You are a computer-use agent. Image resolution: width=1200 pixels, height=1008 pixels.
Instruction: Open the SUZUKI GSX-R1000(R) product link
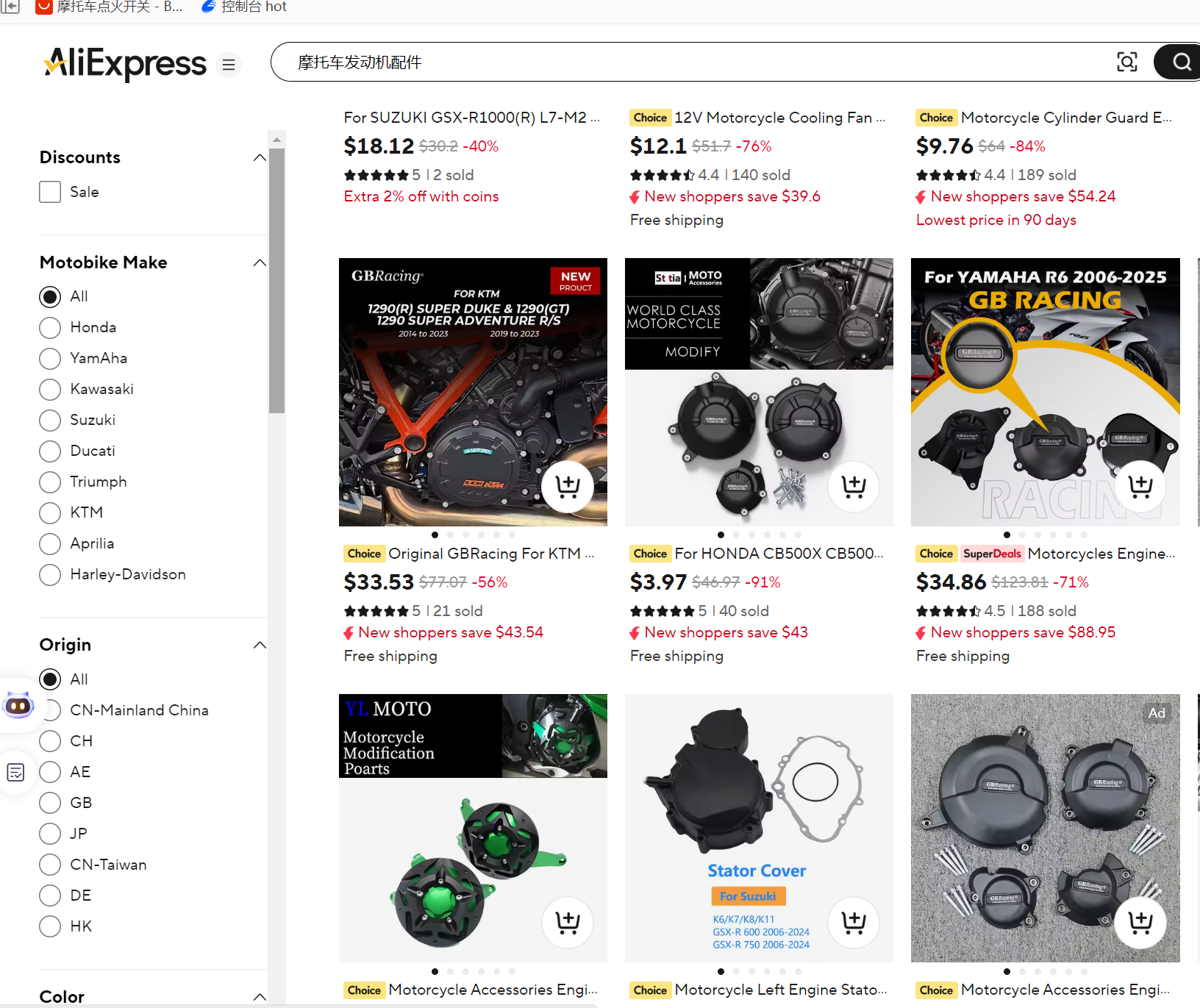pos(471,118)
